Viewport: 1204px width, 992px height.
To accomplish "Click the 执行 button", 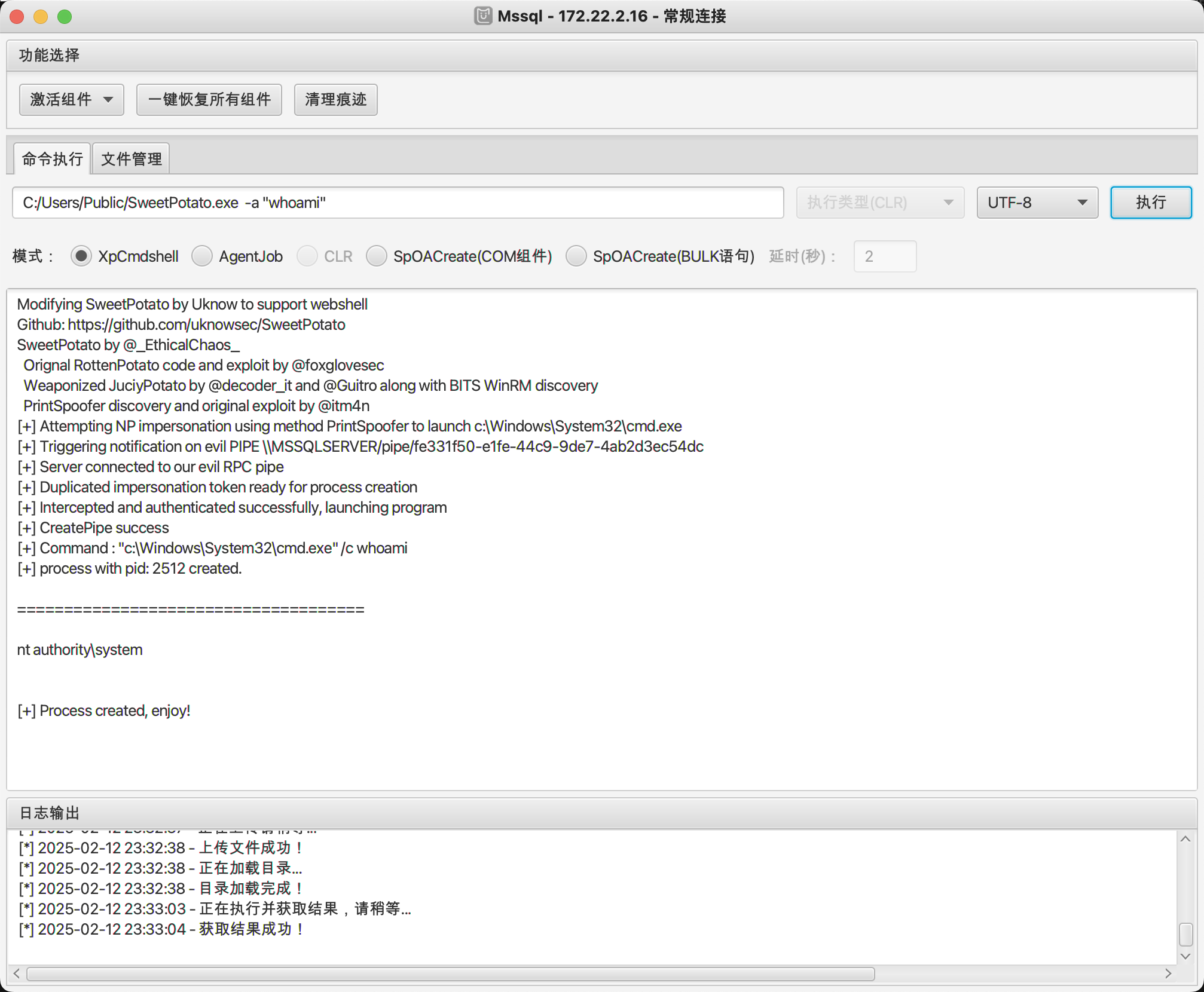I will (x=1151, y=203).
